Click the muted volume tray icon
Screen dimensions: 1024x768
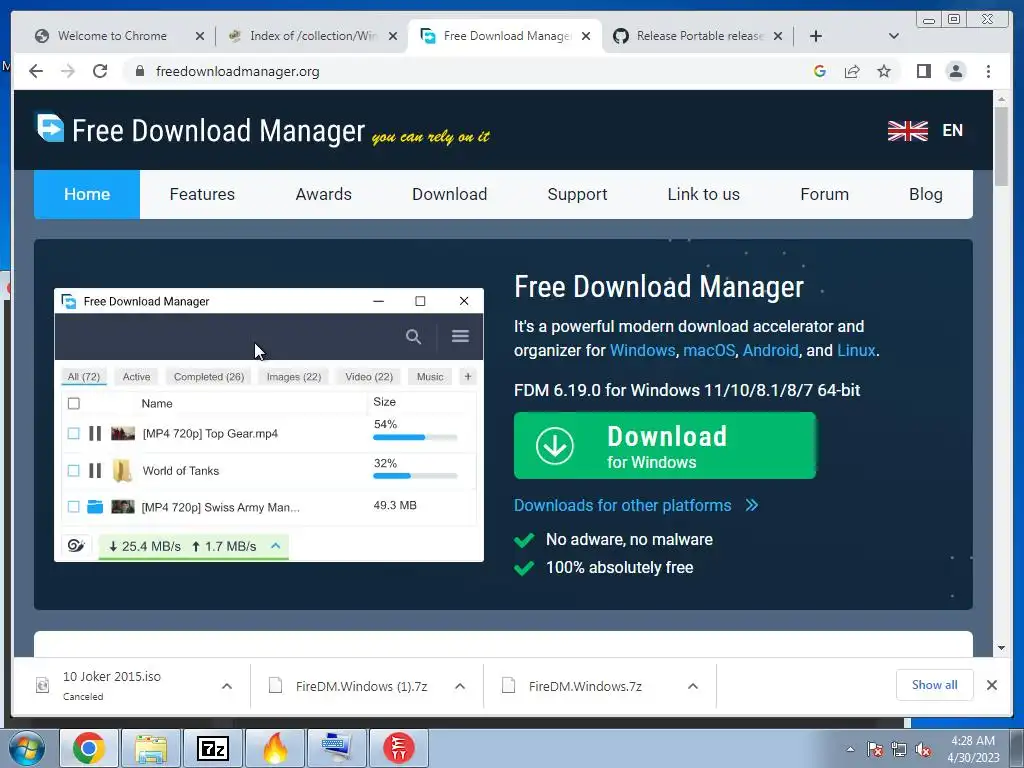(923, 750)
